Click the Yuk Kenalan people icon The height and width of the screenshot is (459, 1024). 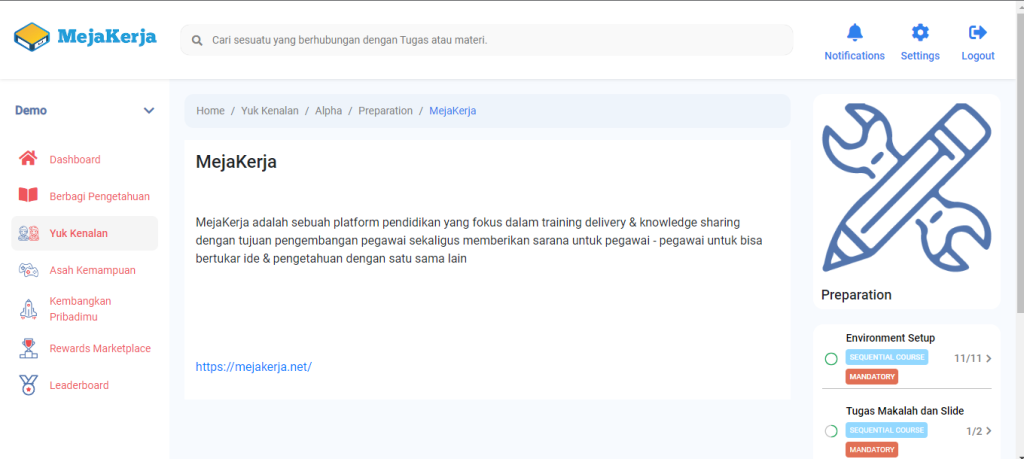coord(28,233)
